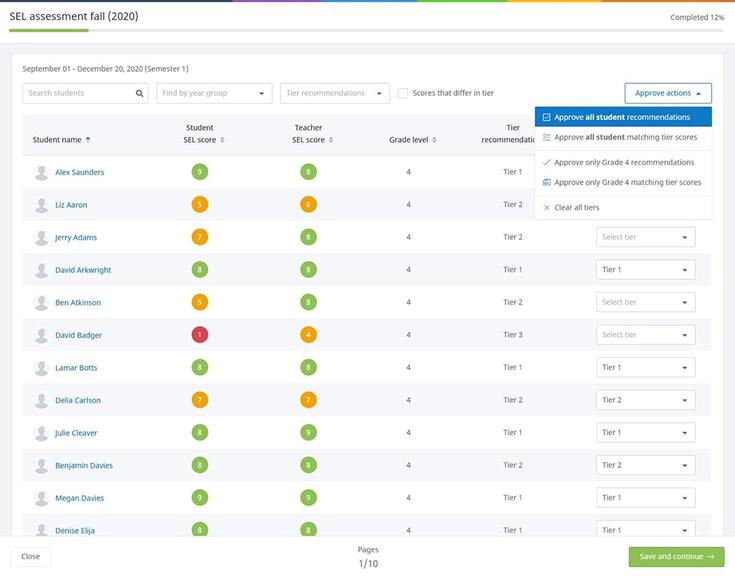Click Liz Aaron avatar icon
The width and height of the screenshot is (735, 578).
[x=41, y=205]
